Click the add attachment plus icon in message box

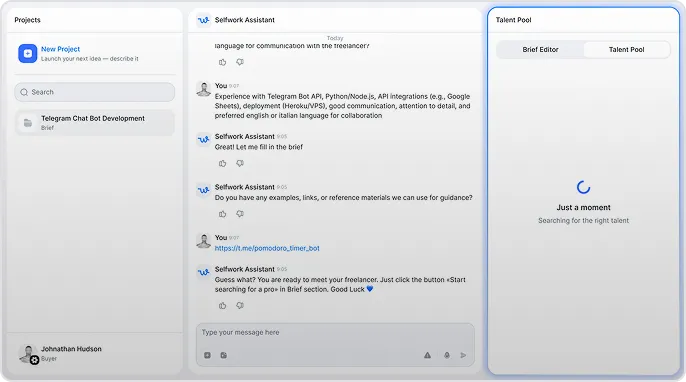[x=207, y=355]
